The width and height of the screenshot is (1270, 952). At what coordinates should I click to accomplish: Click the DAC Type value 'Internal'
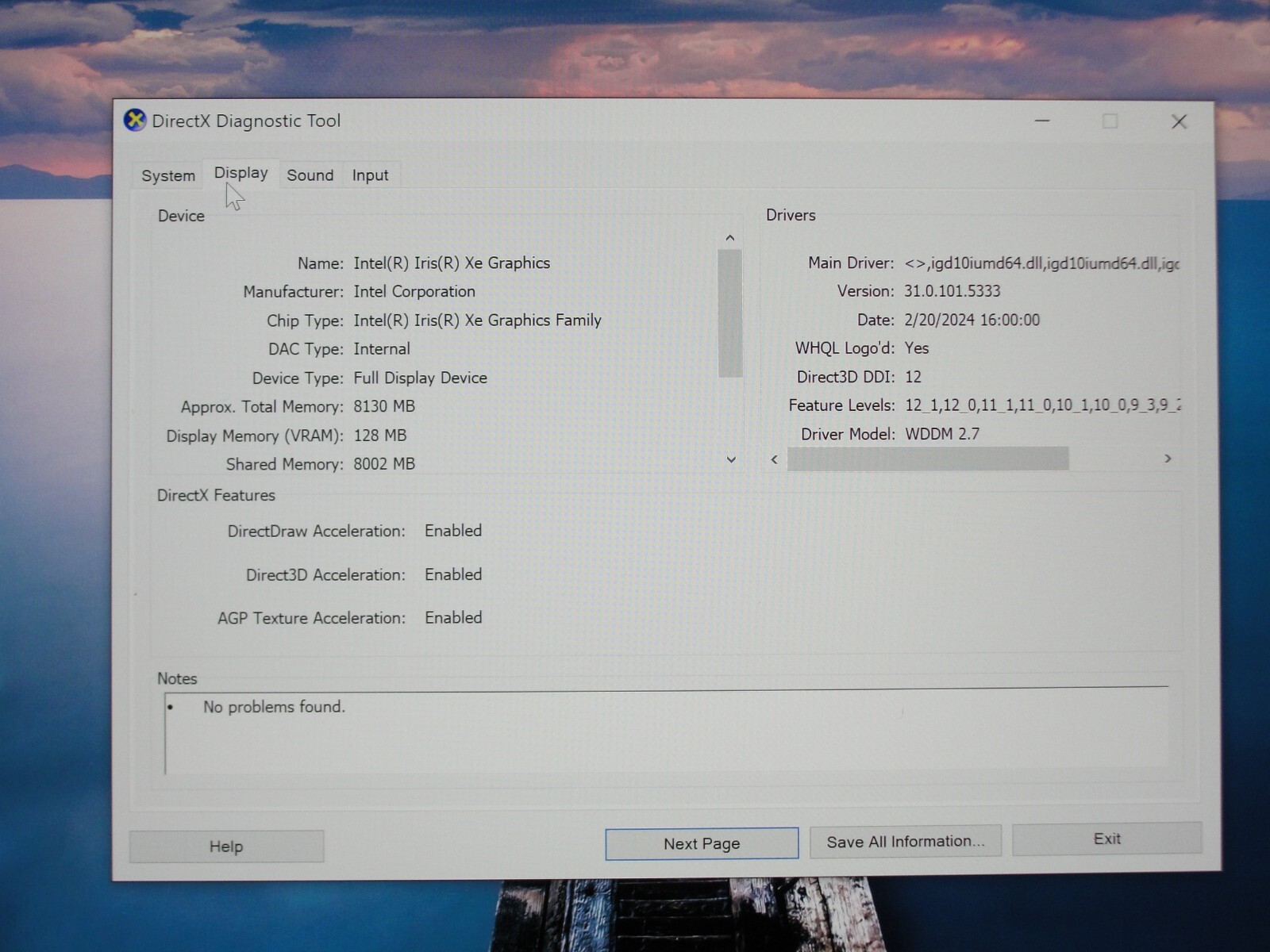pyautogui.click(x=382, y=349)
